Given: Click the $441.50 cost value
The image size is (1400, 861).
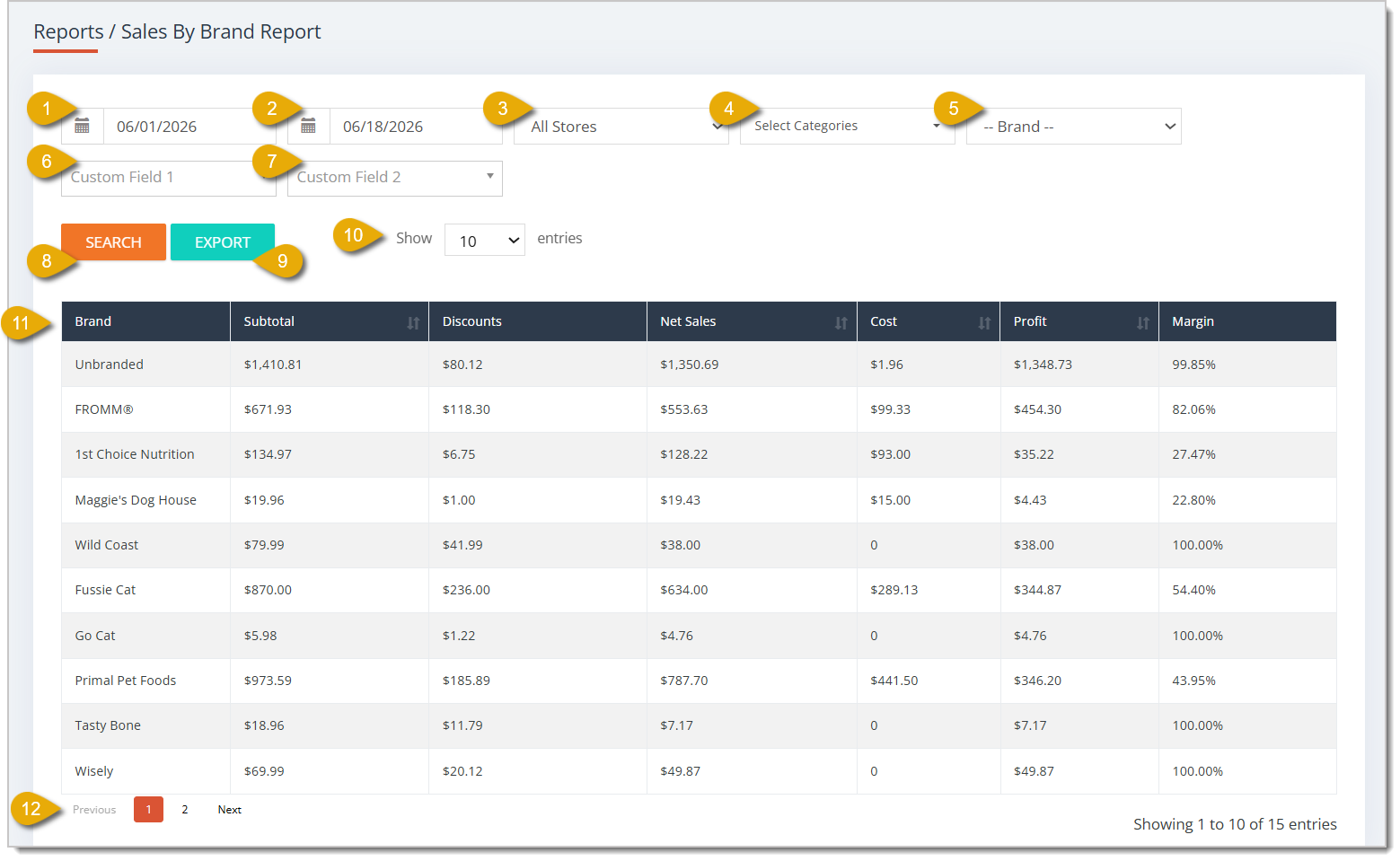Looking at the screenshot, I should point(894,681).
